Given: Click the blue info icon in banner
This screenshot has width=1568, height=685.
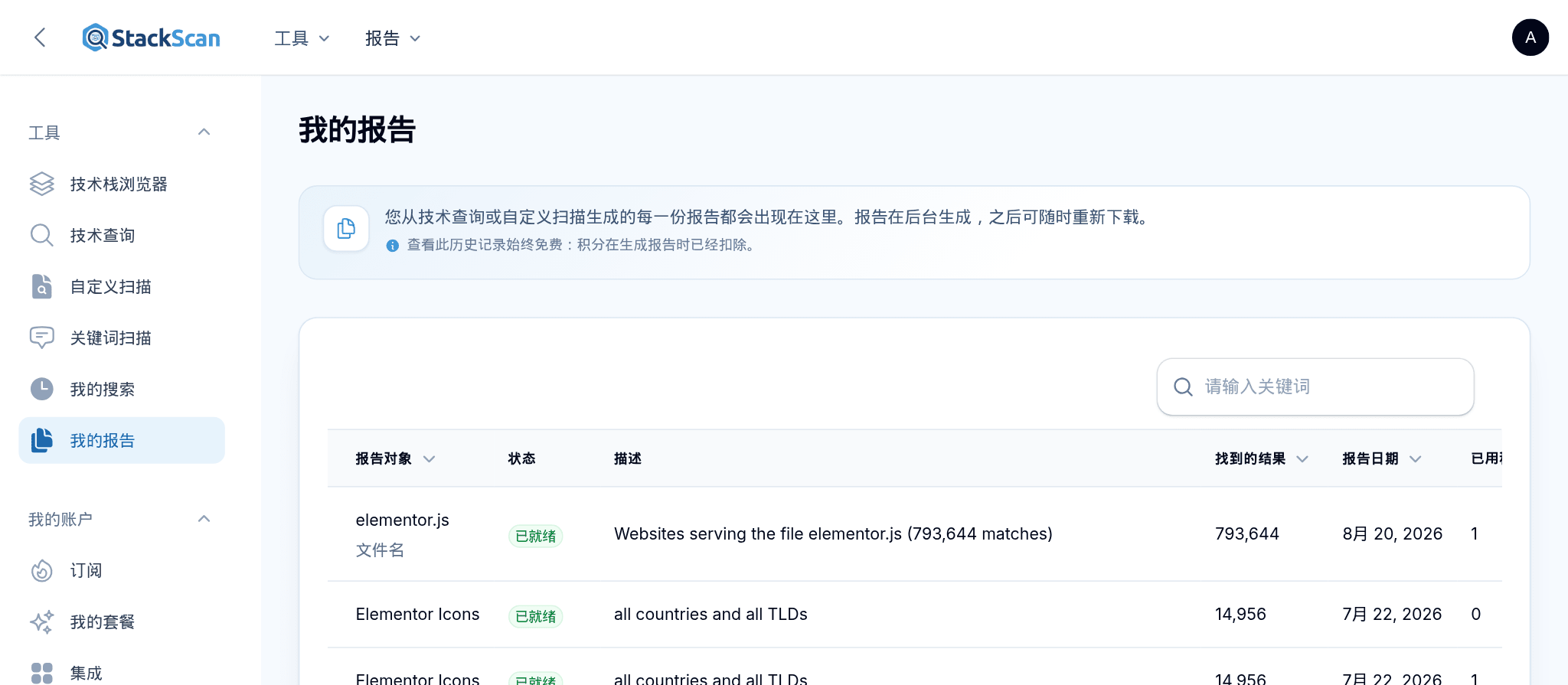Looking at the screenshot, I should pos(392,245).
